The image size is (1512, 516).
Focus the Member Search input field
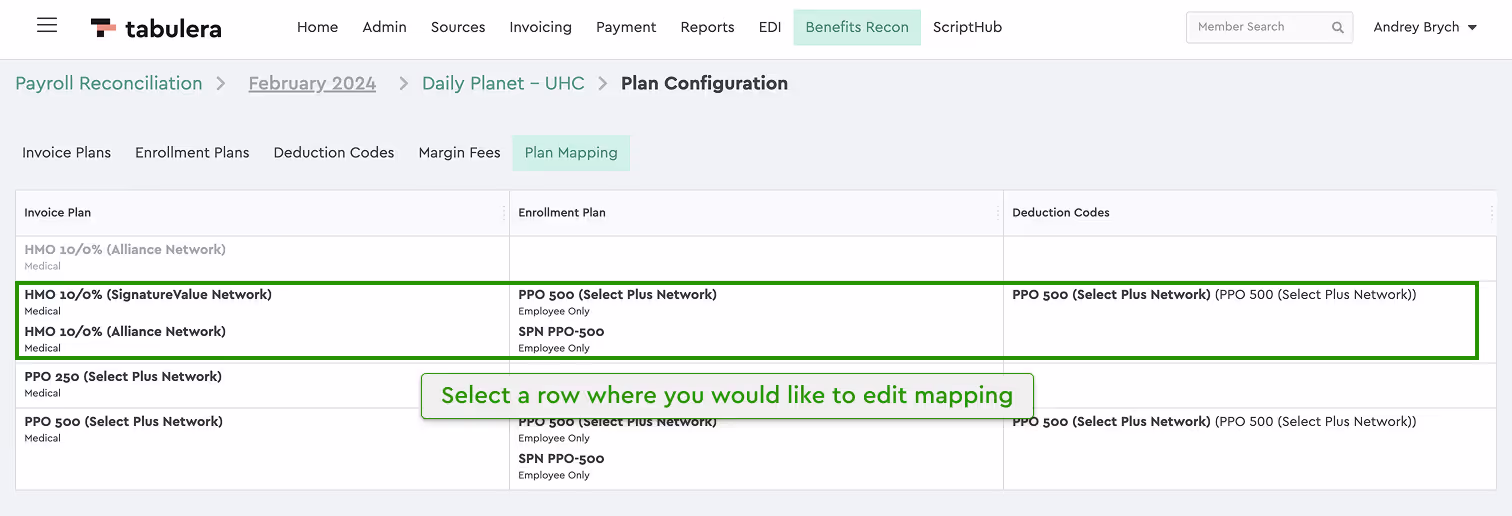tap(1258, 27)
